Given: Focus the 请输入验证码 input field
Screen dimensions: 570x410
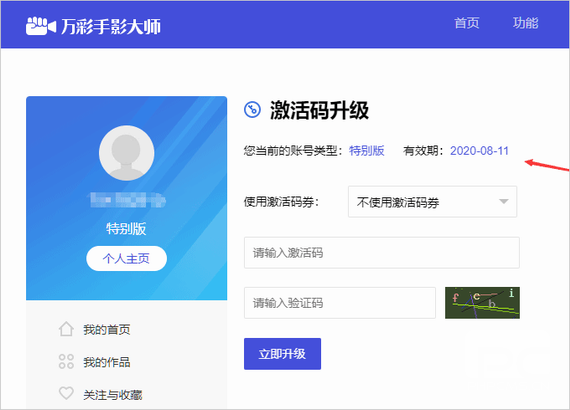Looking at the screenshot, I should coord(340,303).
